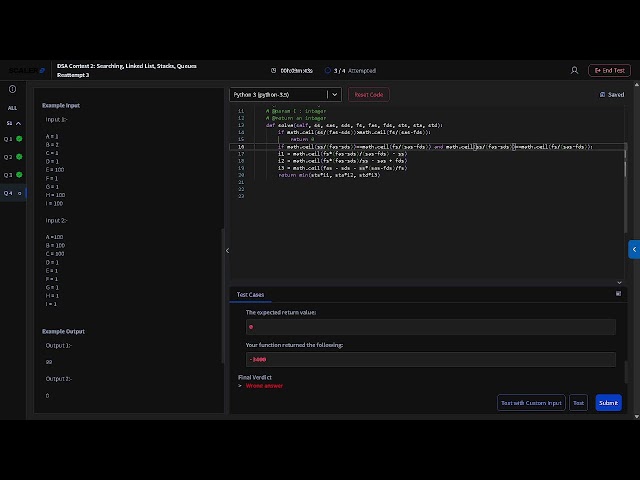The height and width of the screenshot is (480, 640).
Task: Click the timer clock icon
Action: pyautogui.click(x=273, y=71)
